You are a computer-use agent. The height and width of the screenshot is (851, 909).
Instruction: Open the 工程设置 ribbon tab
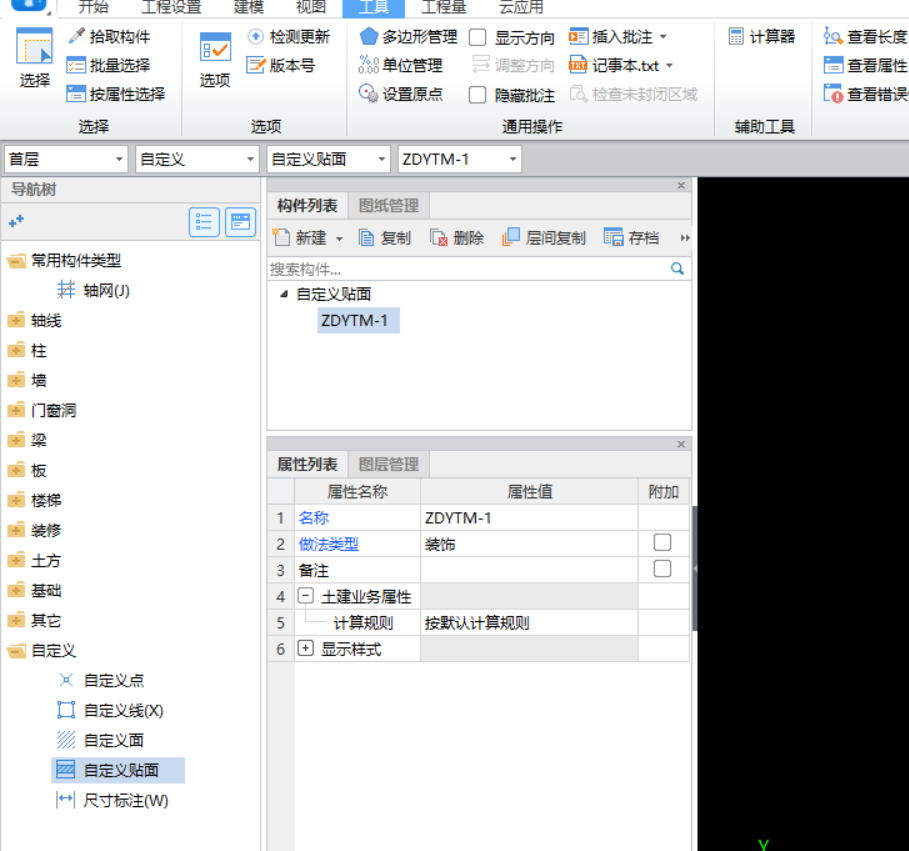click(x=171, y=7)
